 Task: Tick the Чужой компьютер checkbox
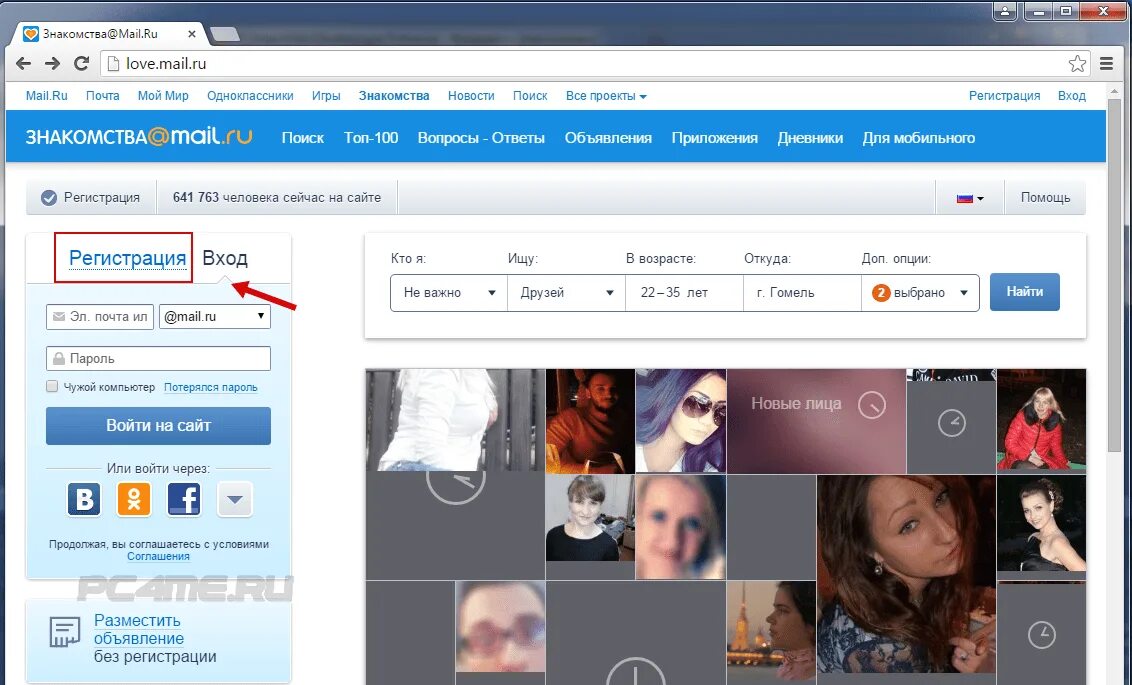tap(52, 386)
